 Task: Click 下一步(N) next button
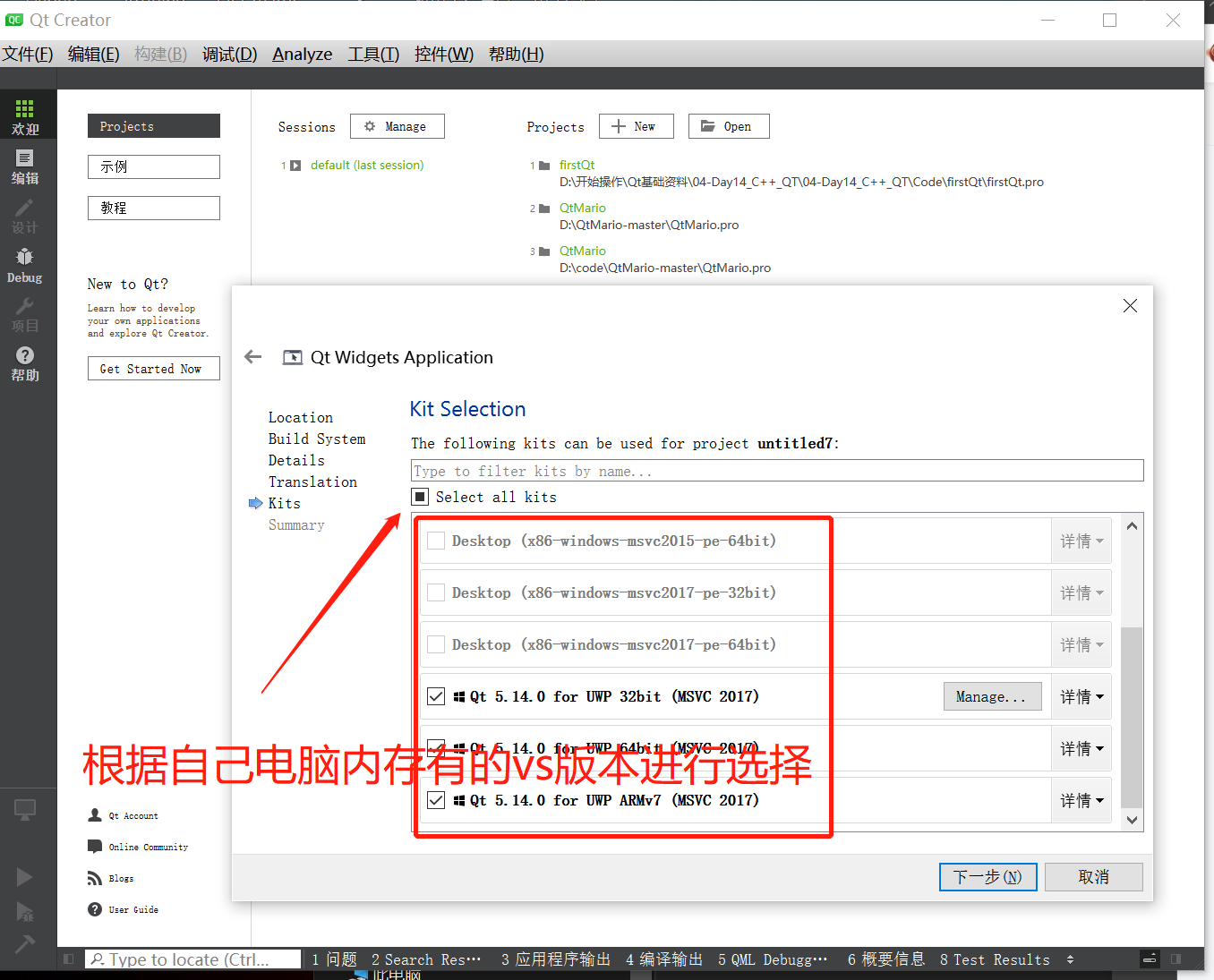987,877
